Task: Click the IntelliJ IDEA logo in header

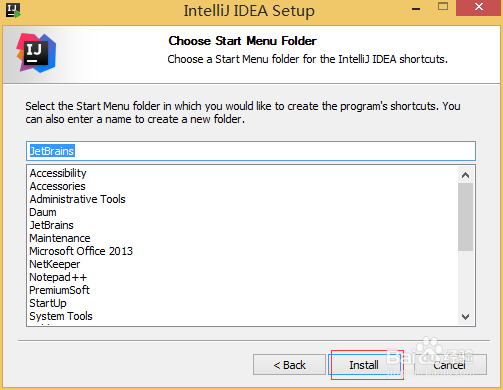Action: [36, 53]
